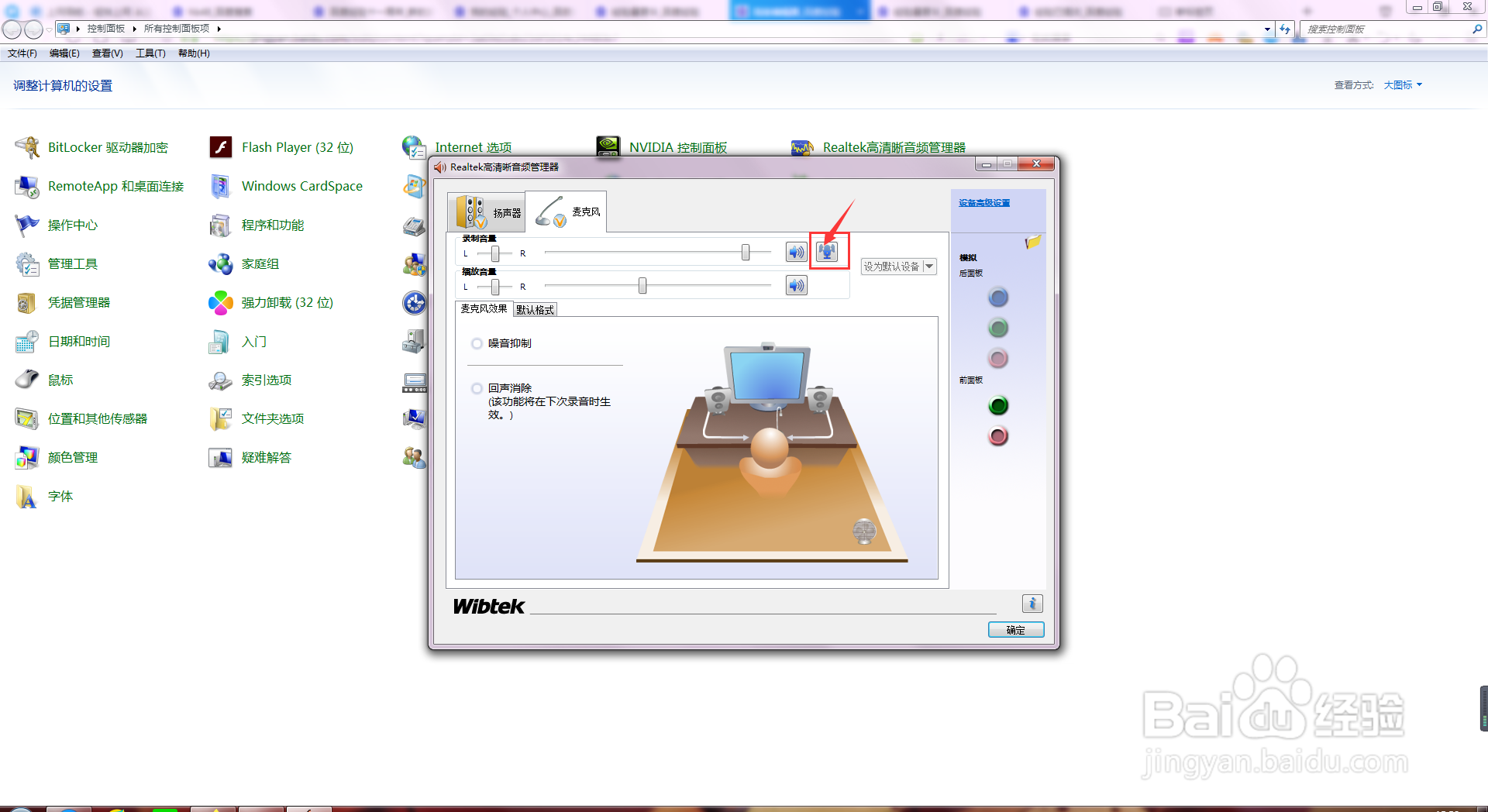
Task: Open 编辑(E) menu
Action: [64, 53]
